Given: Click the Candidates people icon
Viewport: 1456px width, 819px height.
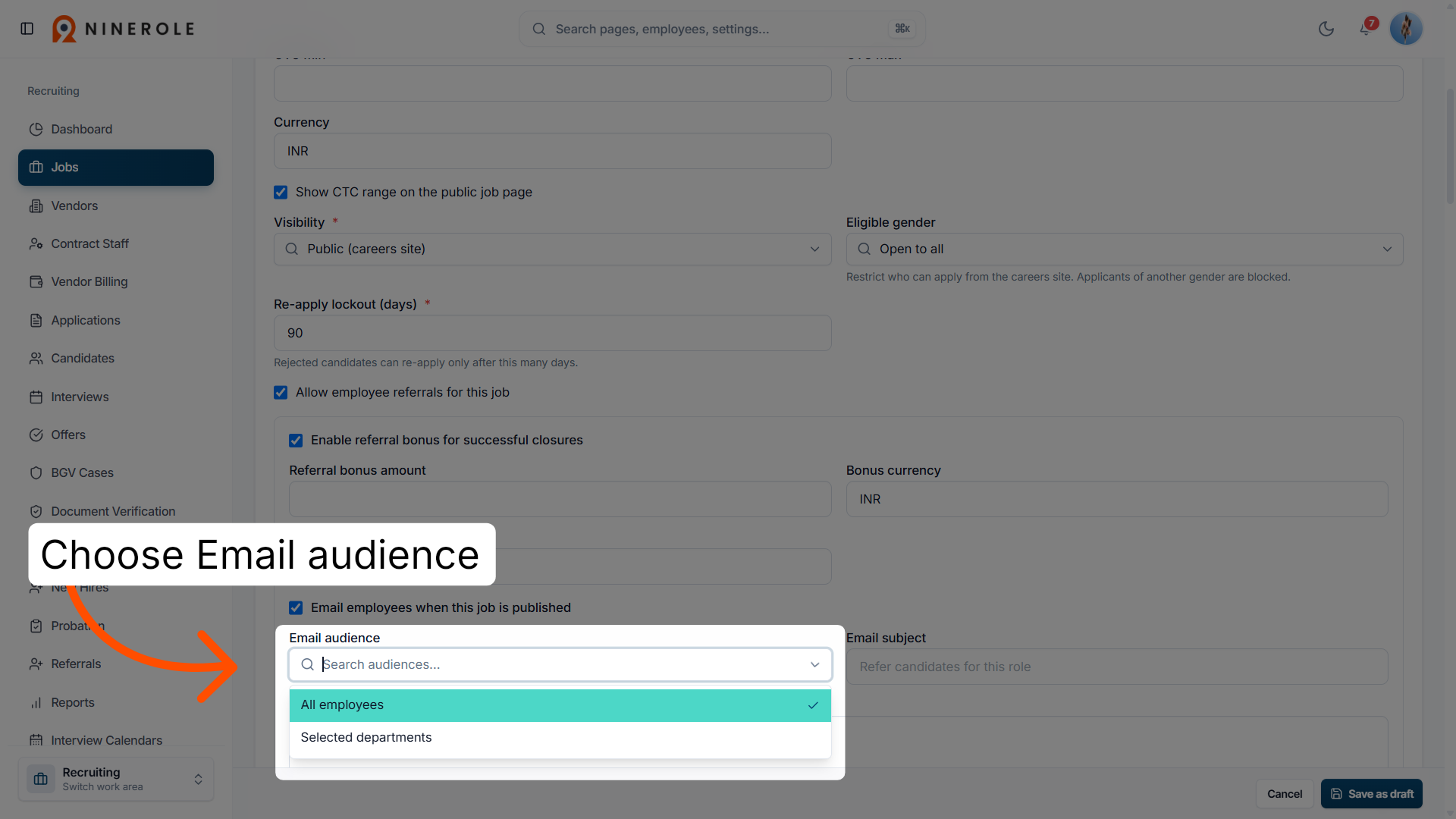Looking at the screenshot, I should [x=36, y=358].
